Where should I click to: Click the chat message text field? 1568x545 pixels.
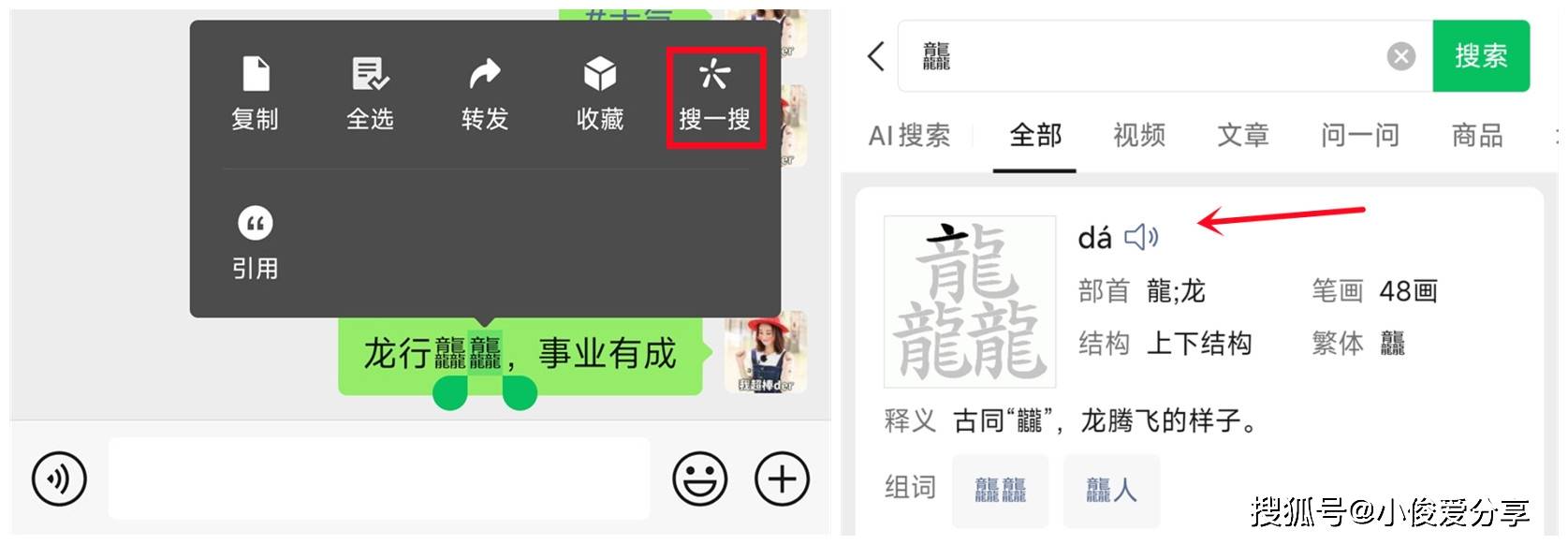coord(379,479)
